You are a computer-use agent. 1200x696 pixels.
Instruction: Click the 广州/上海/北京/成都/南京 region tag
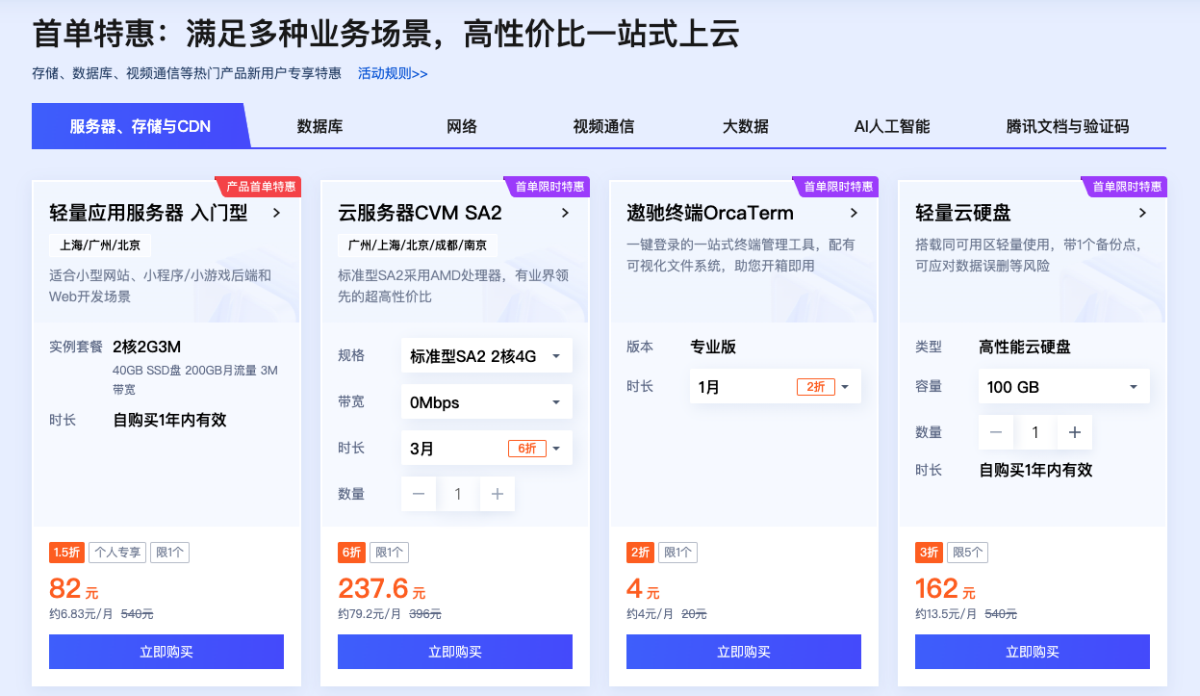pos(417,245)
